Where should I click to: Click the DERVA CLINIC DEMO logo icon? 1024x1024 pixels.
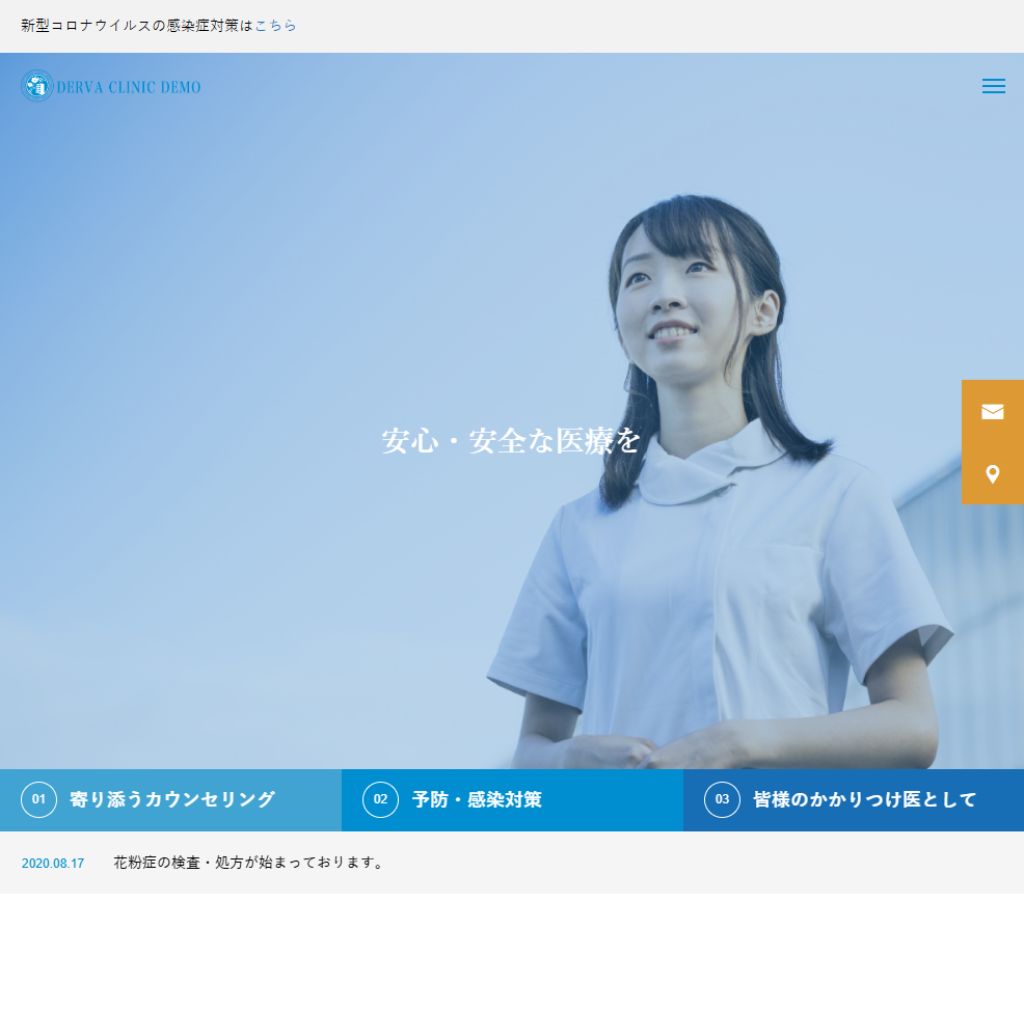[x=35, y=86]
